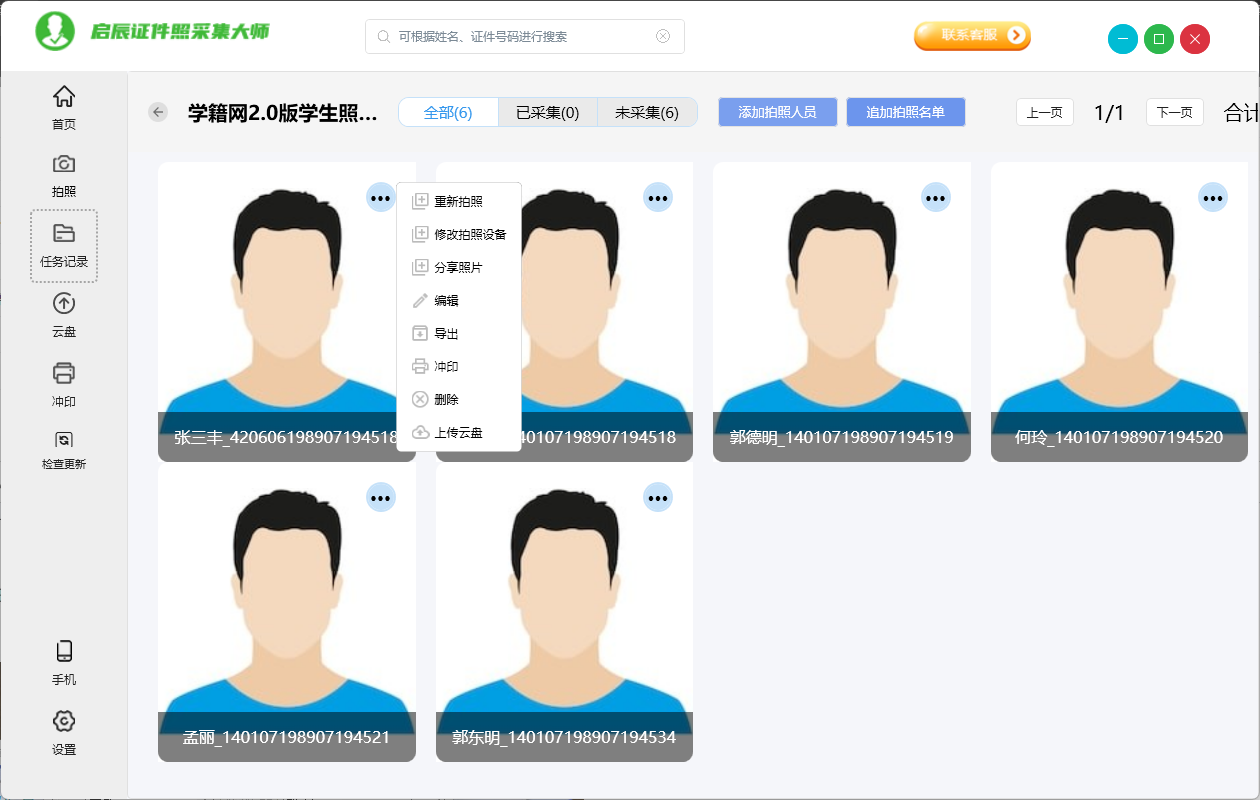Go to the previous page with 上一页

click(1045, 112)
